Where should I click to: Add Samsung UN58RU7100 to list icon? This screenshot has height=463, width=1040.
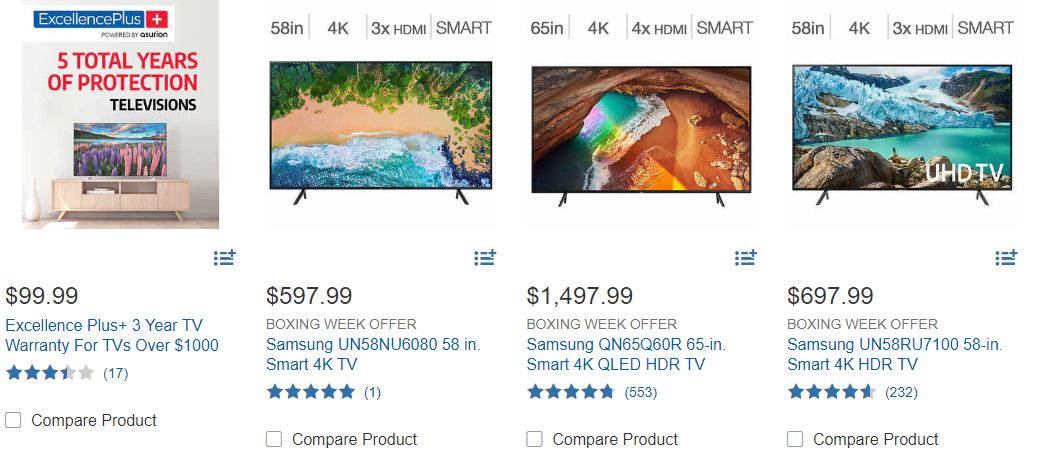1006,258
